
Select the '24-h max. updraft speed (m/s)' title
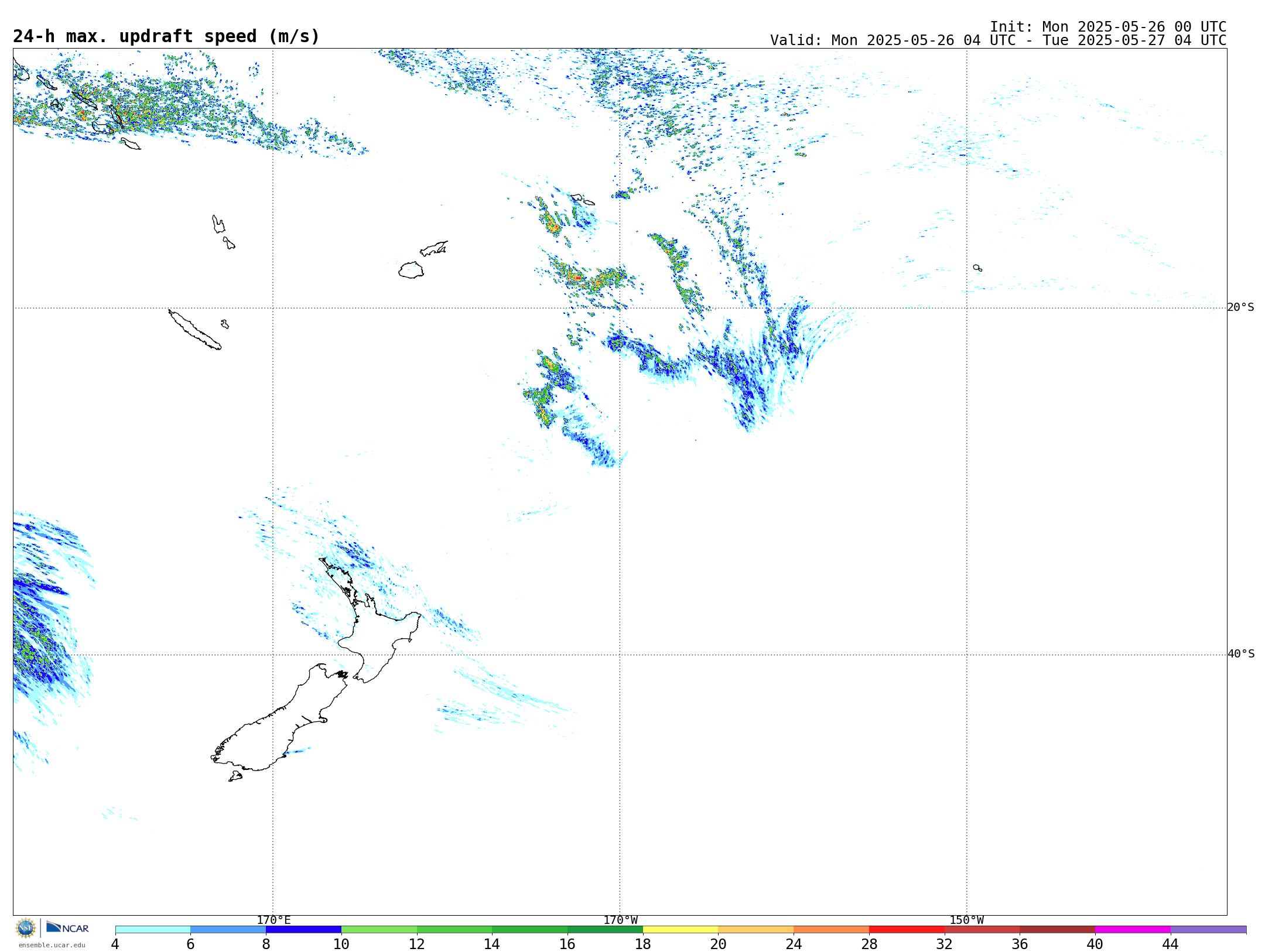[x=166, y=36]
